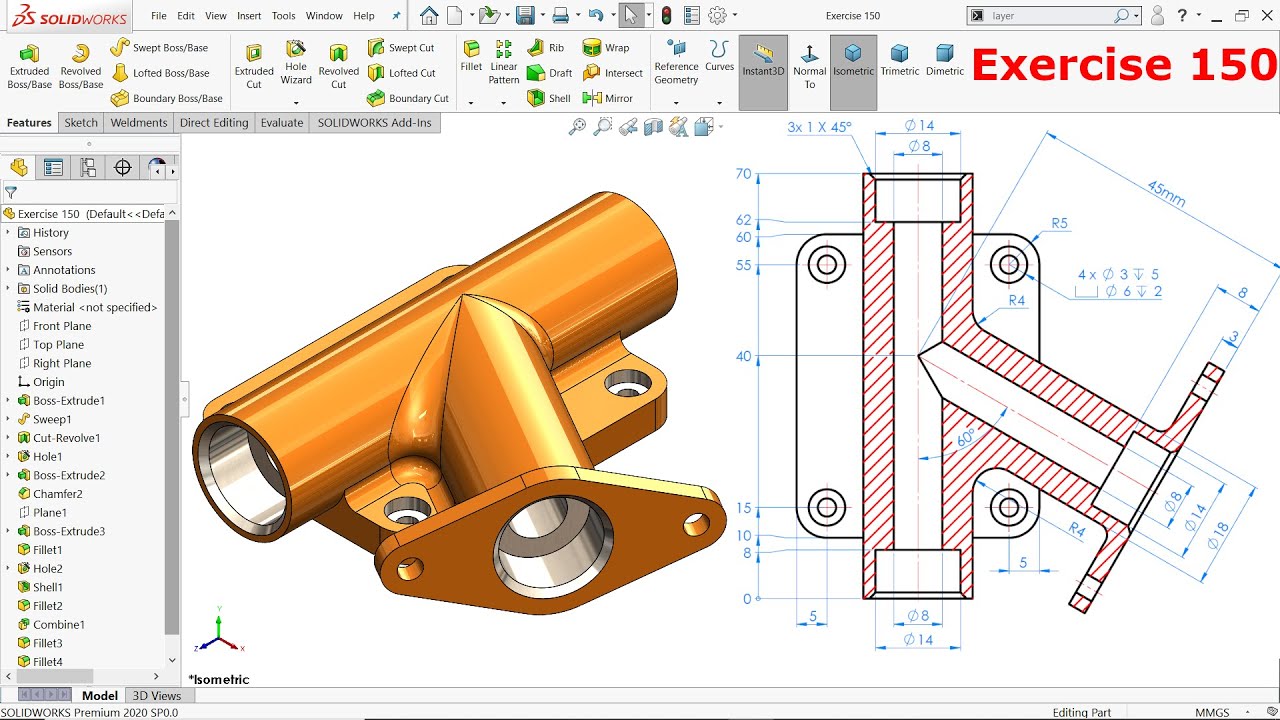This screenshot has height=720, width=1280.
Task: Open the DimXpertManager crosshair tab
Action: (x=123, y=168)
